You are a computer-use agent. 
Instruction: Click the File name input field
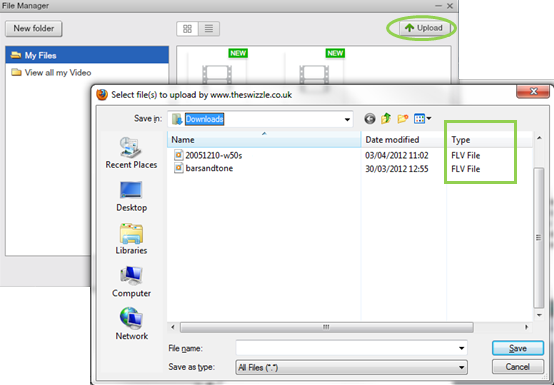351,348
